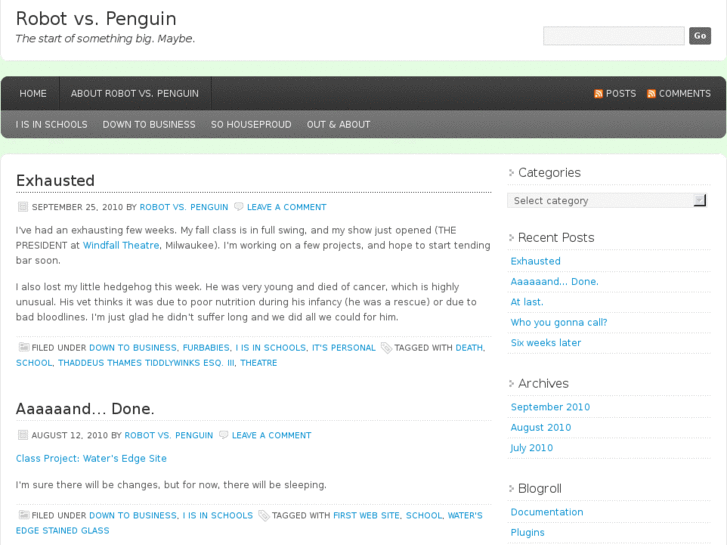Click the tag icon before First Web Site
The image size is (727, 545).
(x=264, y=516)
